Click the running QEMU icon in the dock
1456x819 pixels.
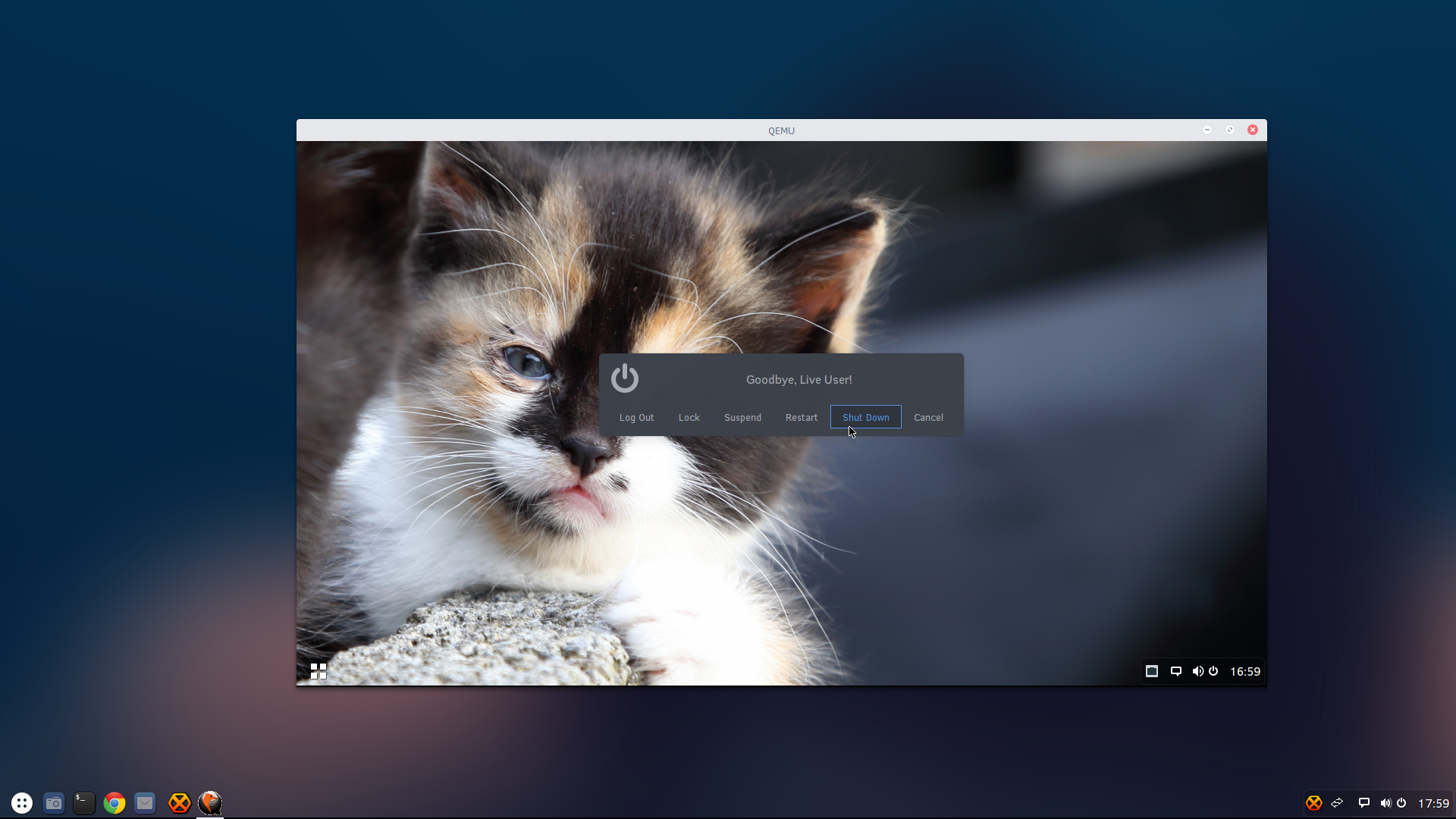210,802
